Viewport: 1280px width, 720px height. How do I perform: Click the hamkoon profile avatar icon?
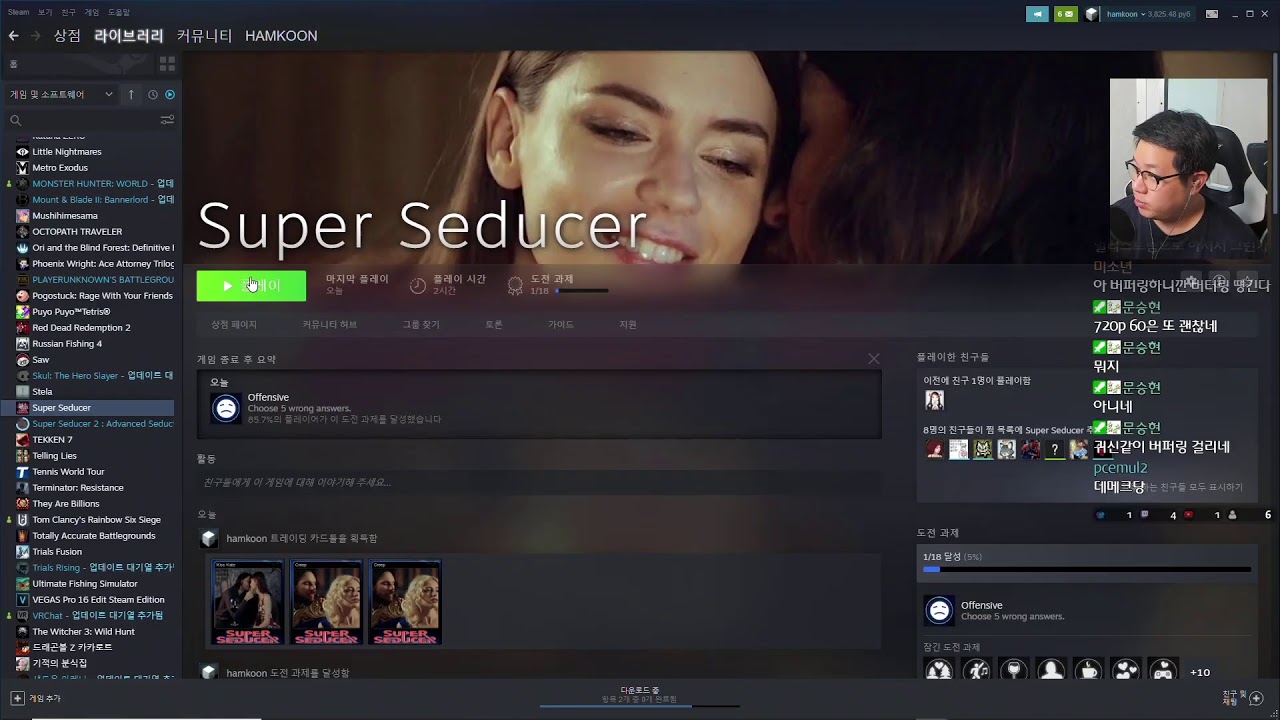click(1092, 14)
